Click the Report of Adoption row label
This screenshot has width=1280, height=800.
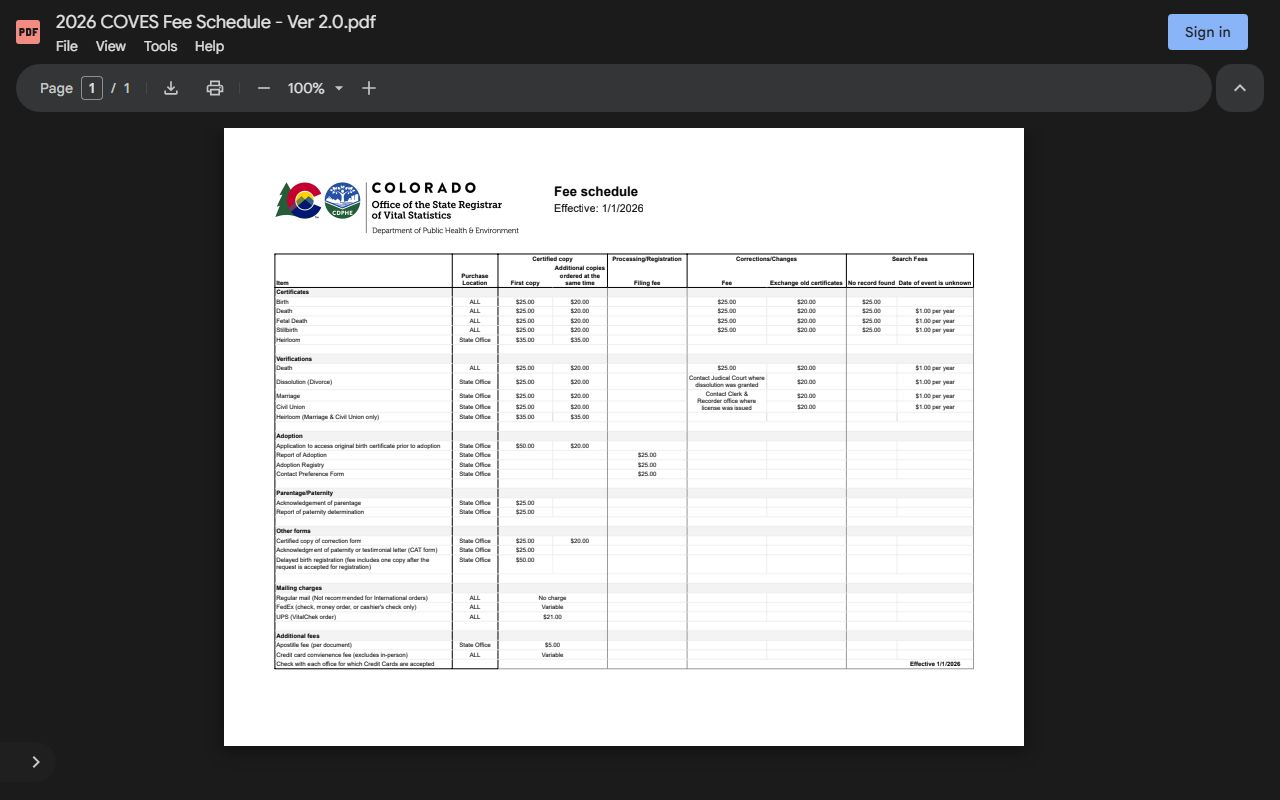tap(301, 455)
